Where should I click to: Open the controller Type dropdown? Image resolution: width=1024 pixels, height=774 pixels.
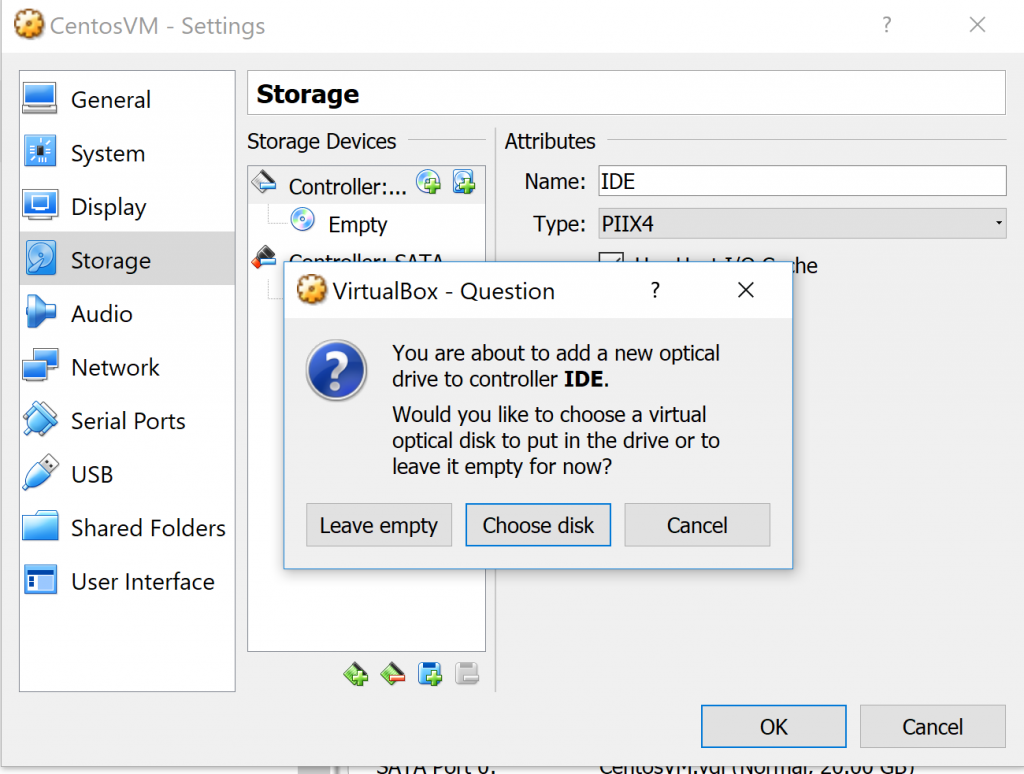click(802, 223)
